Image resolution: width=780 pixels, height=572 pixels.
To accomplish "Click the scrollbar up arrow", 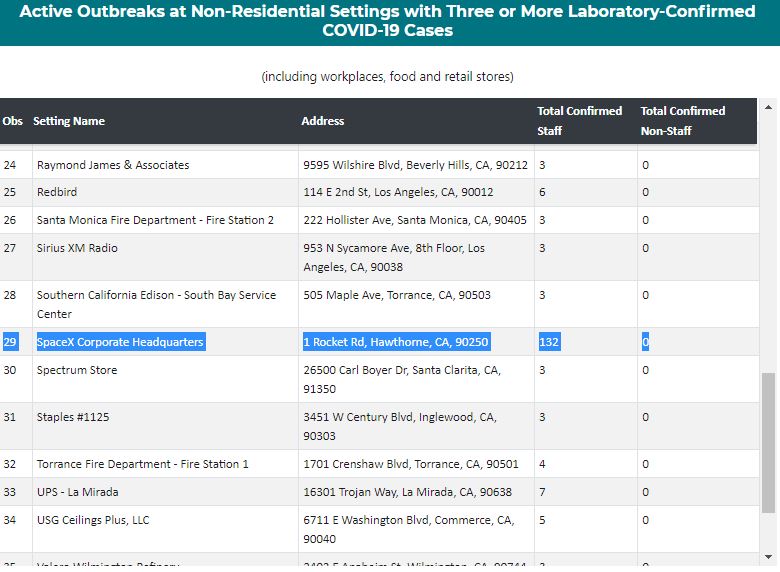I will pyautogui.click(x=768, y=107).
